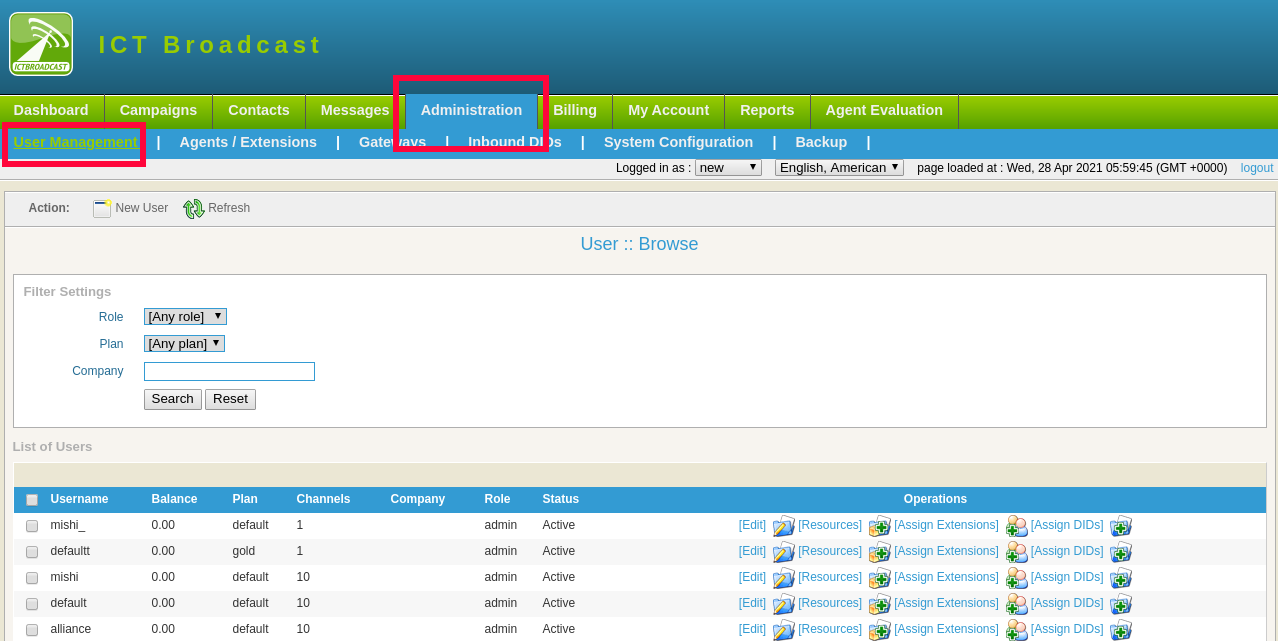Focus the Company filter text field
The image size is (1278, 641).
coord(229,371)
